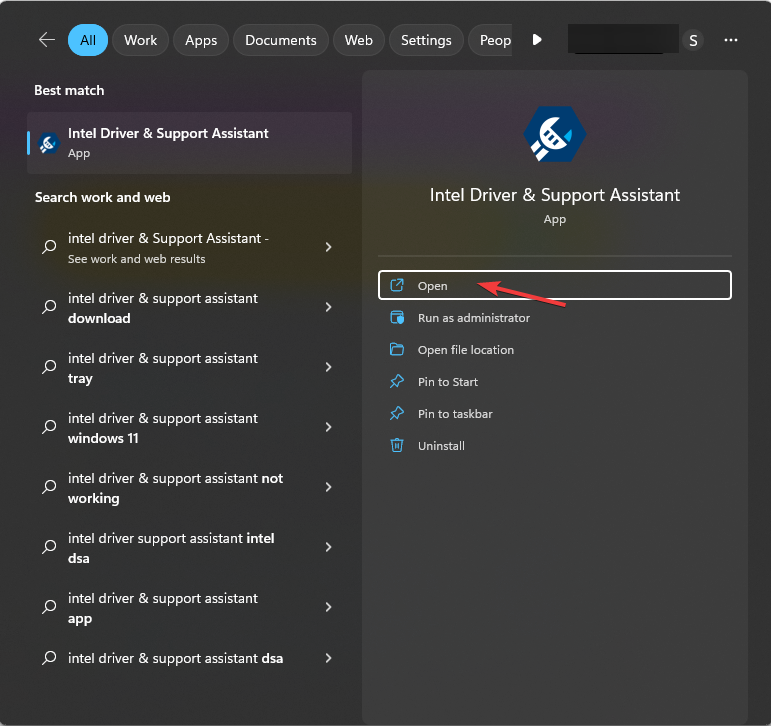Expand chevron for the 'windows 11' suggestion
Screen dimensions: 771x726
coord(328,427)
